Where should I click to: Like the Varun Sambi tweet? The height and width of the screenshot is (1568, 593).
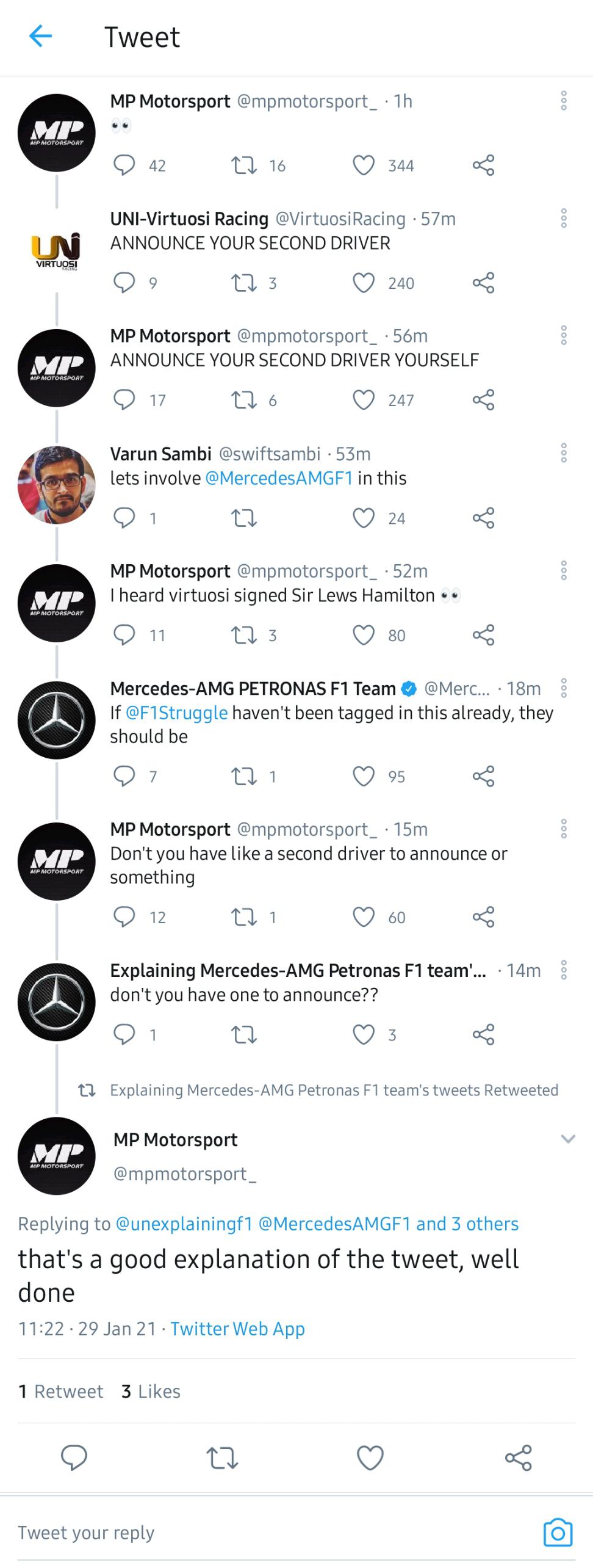[364, 518]
